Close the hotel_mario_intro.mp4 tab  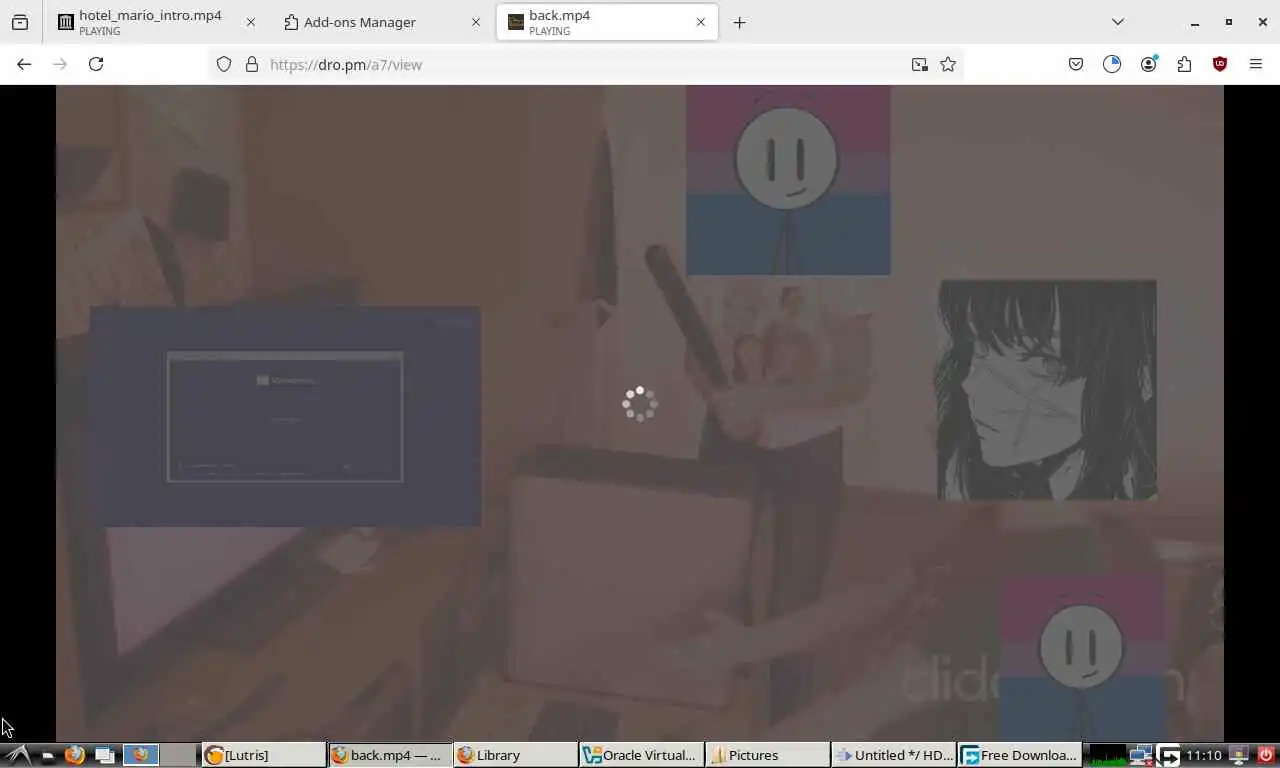250,22
